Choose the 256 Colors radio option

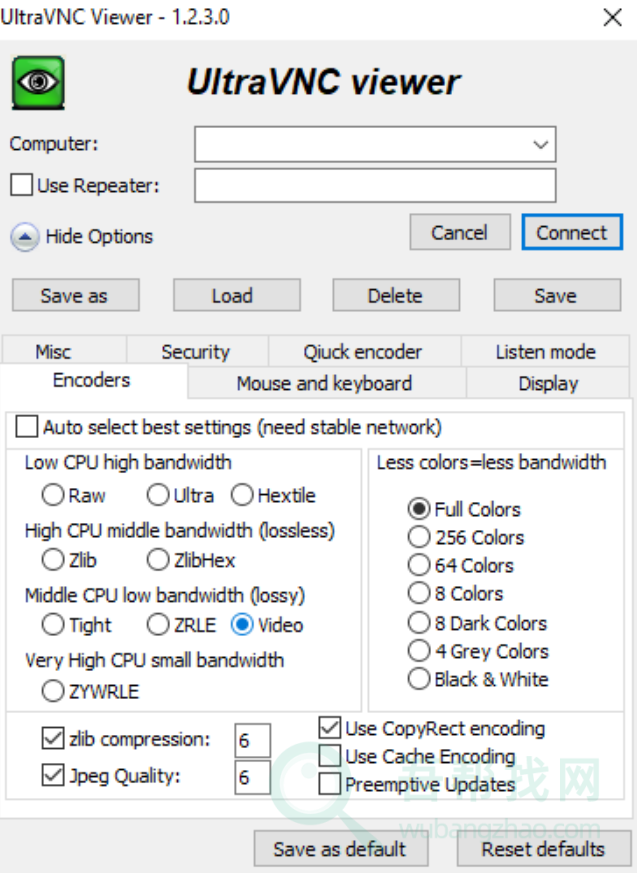coord(419,538)
